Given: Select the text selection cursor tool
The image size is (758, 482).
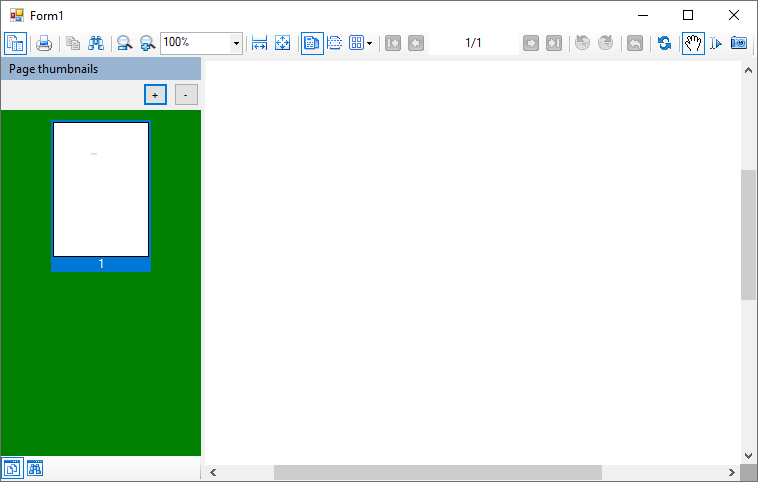Looking at the screenshot, I should pyautogui.click(x=716, y=44).
